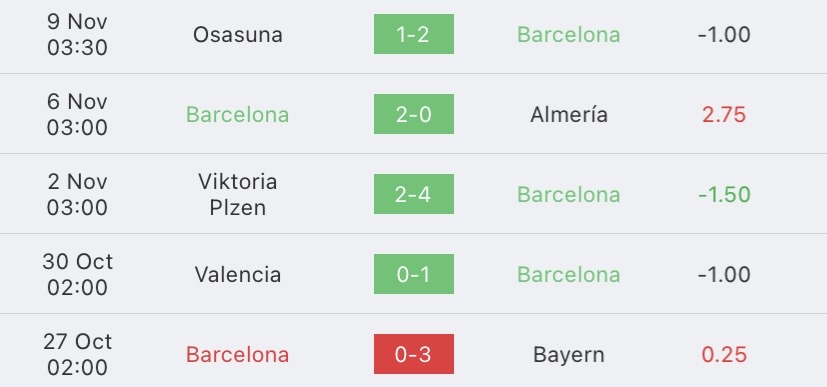Open the 2-4 Viktoria Plzen score badge
Image resolution: width=827 pixels, height=387 pixels.
tap(414, 194)
